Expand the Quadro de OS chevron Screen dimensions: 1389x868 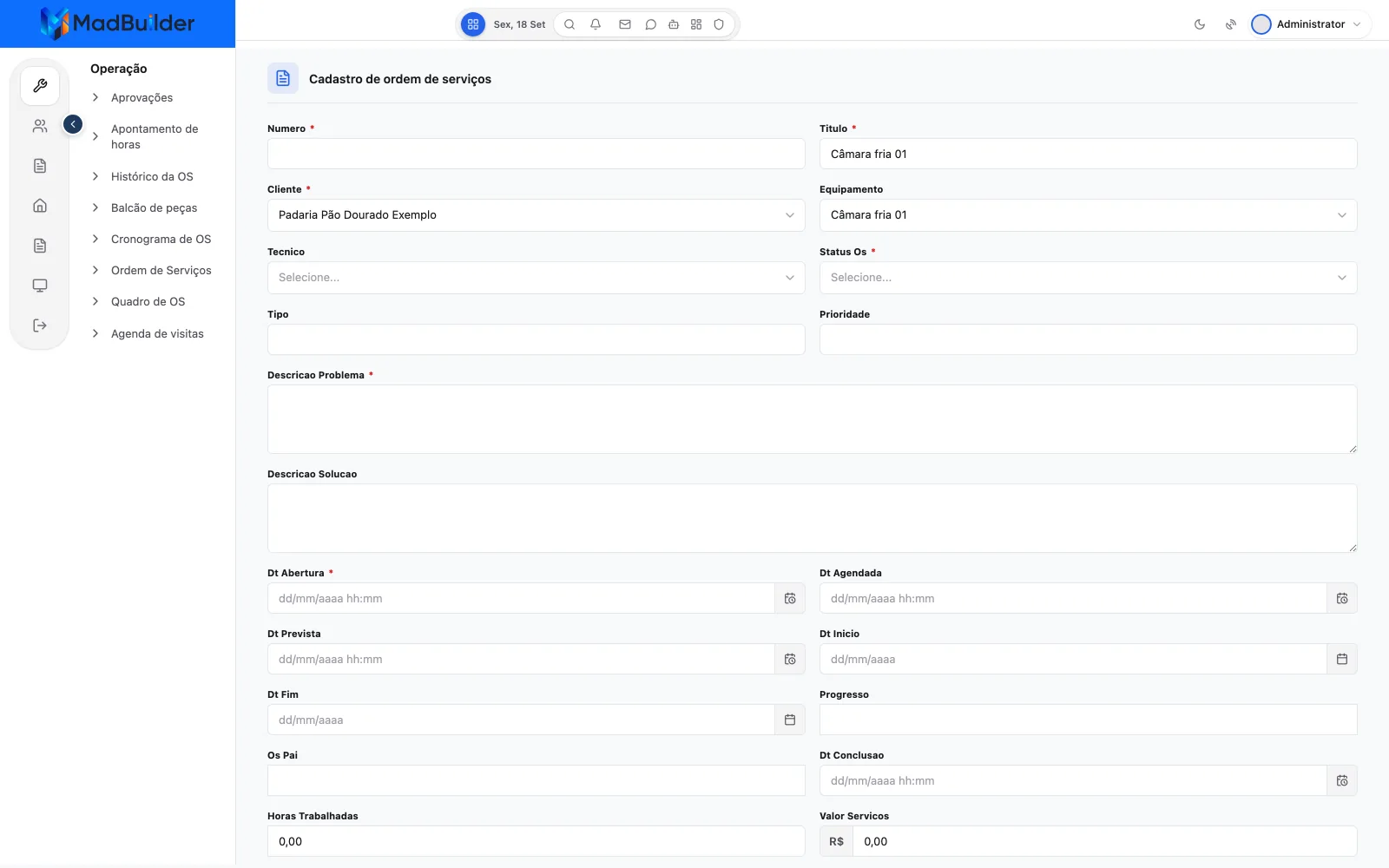(95, 301)
